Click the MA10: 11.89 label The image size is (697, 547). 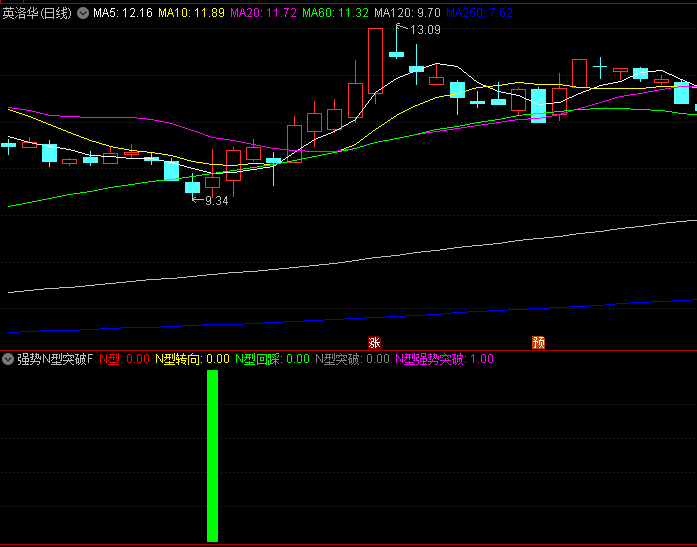click(192, 13)
